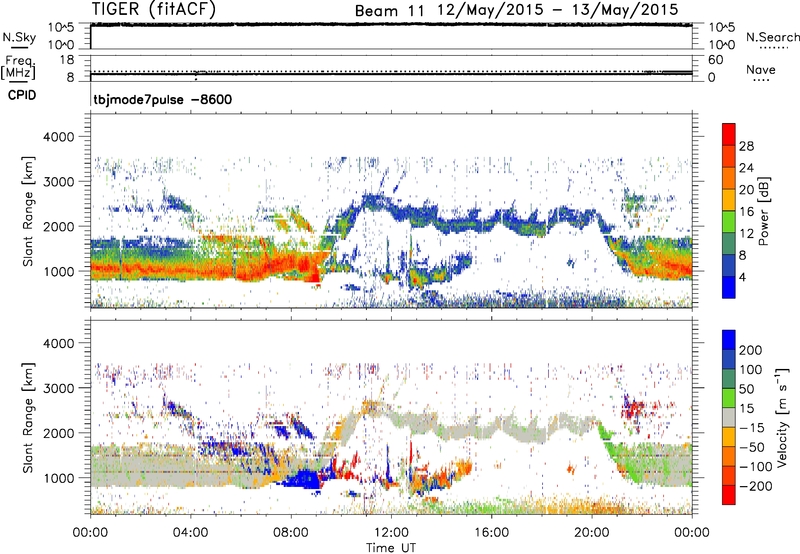
Task: Click the dotted line sample under N.Search
Action: tap(774, 48)
